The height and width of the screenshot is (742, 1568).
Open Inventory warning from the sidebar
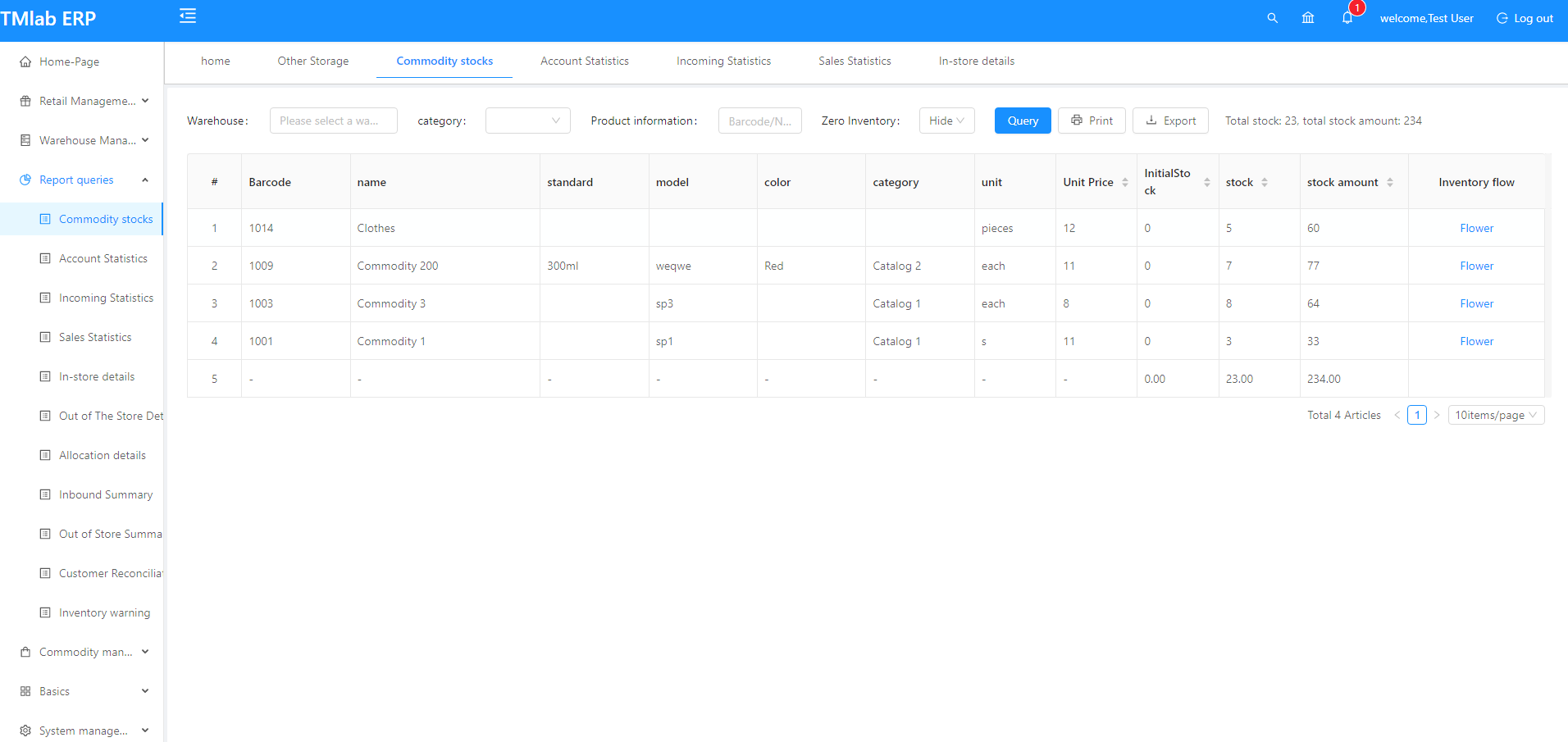click(104, 612)
